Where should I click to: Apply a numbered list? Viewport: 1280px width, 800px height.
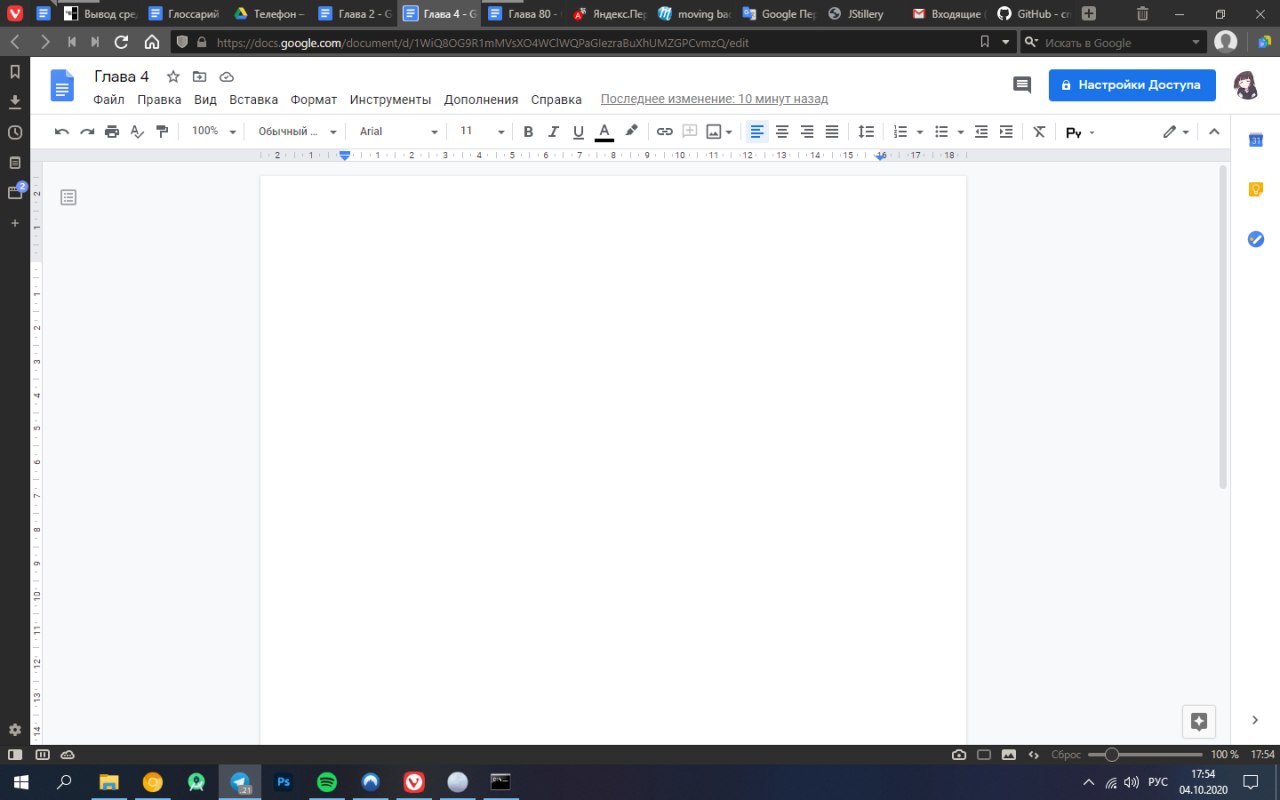click(900, 131)
